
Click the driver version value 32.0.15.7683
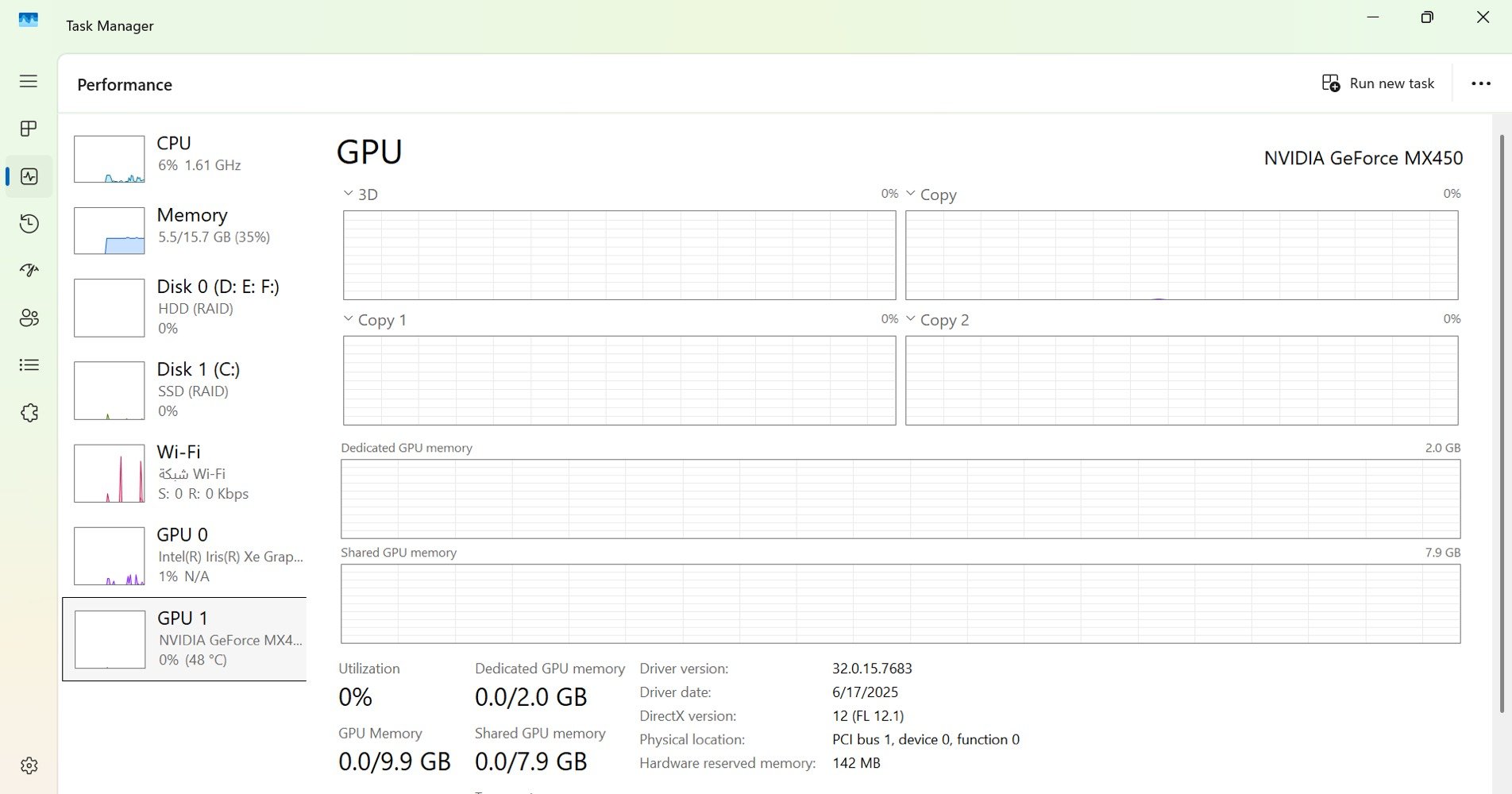(872, 669)
